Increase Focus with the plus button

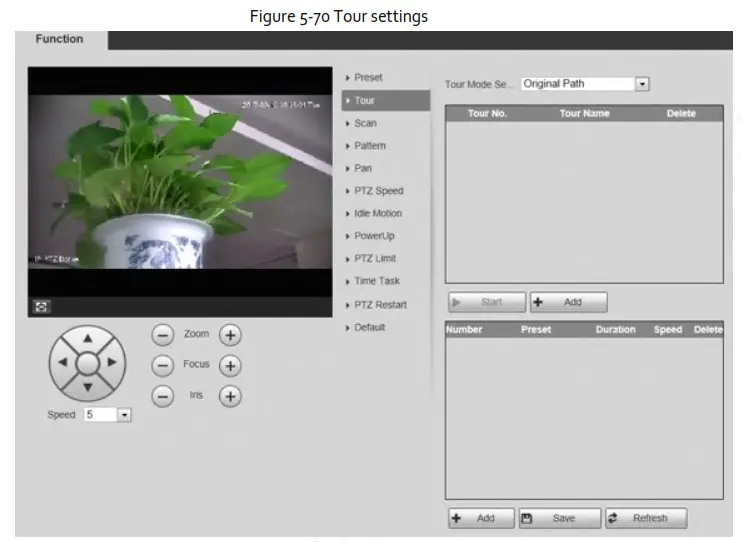point(230,366)
